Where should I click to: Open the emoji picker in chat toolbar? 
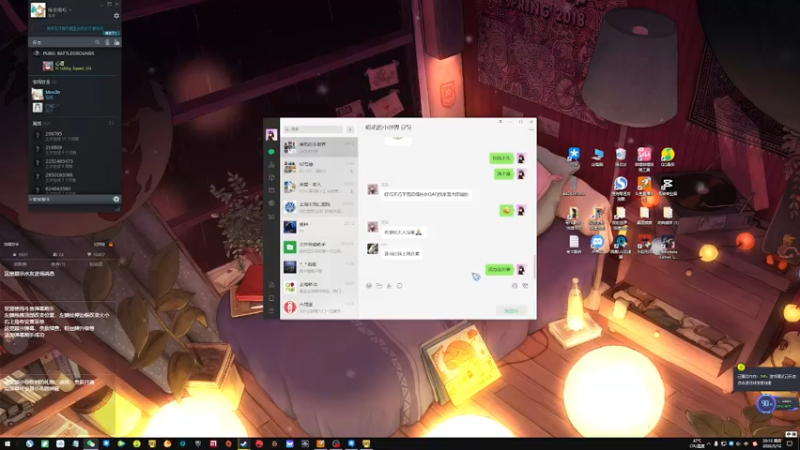[x=369, y=286]
